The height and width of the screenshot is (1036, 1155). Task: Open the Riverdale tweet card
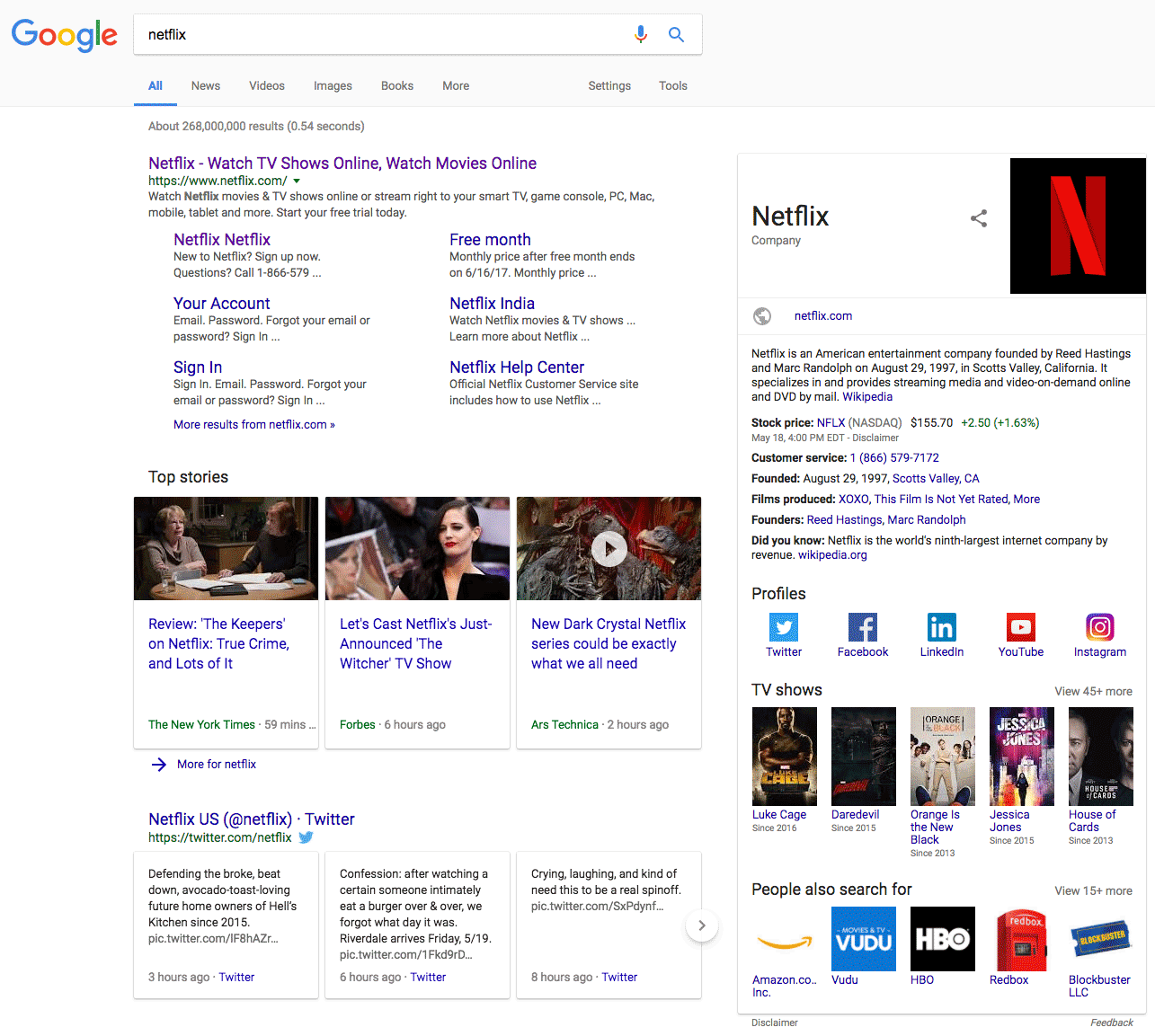click(x=418, y=925)
